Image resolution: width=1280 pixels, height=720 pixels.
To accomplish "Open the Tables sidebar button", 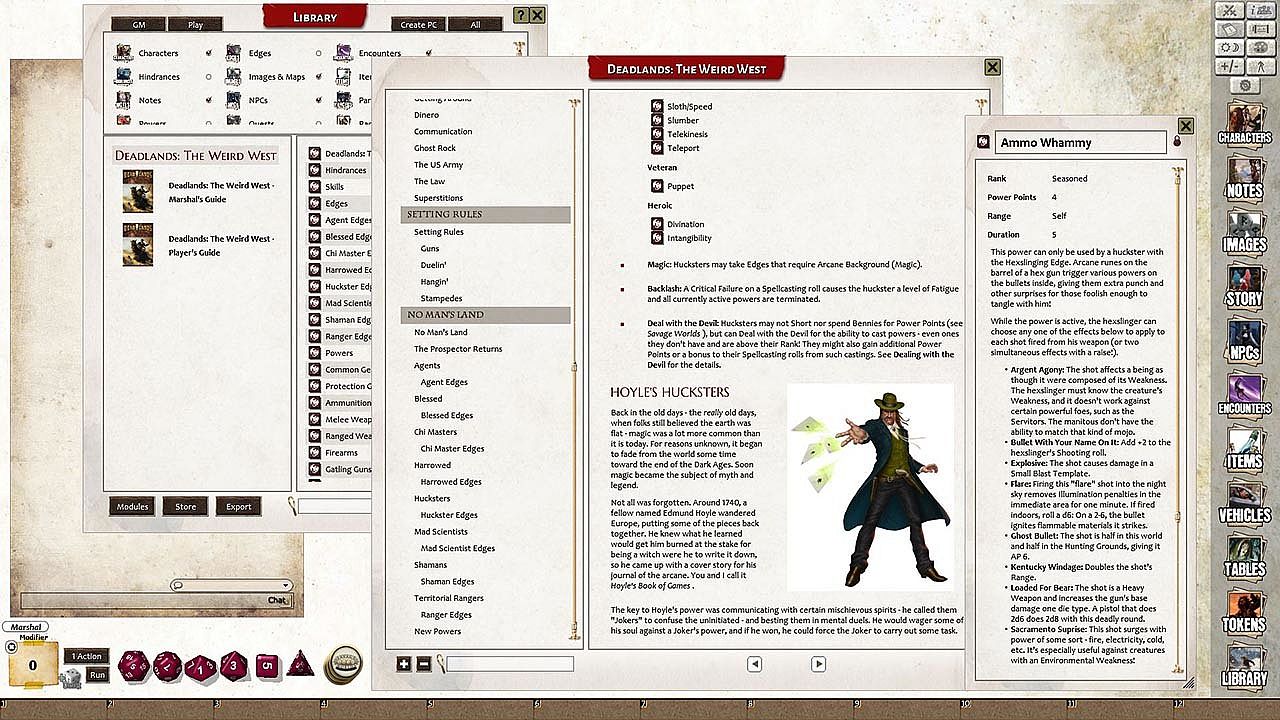I will click(x=1244, y=556).
